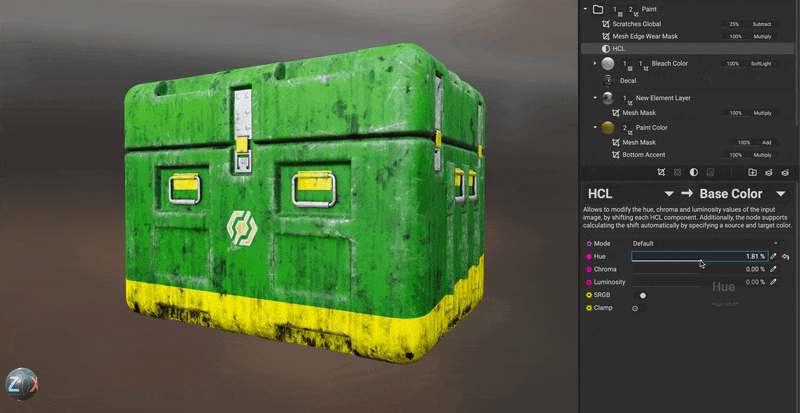Click the mask icon under New Element Layer's Mesh Mask

pos(616,113)
